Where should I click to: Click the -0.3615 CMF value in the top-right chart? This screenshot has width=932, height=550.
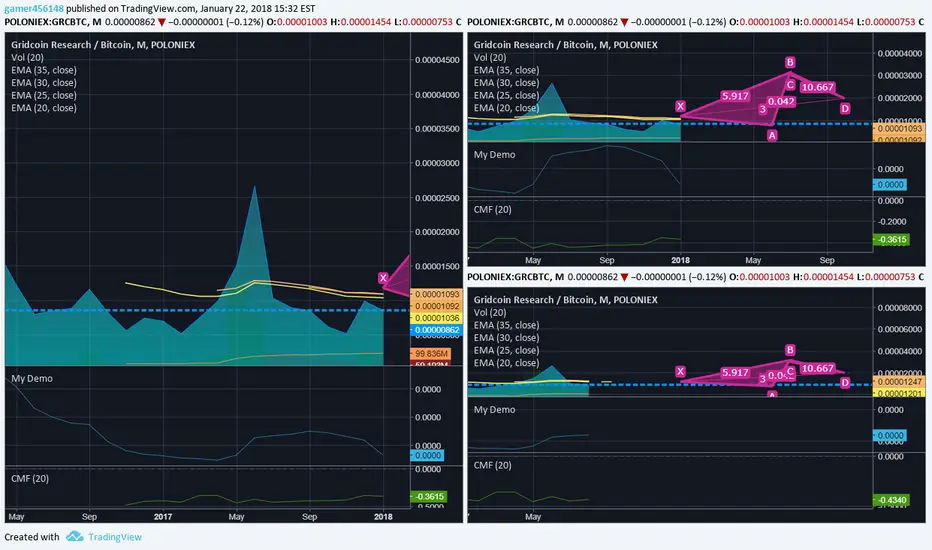tap(891, 240)
